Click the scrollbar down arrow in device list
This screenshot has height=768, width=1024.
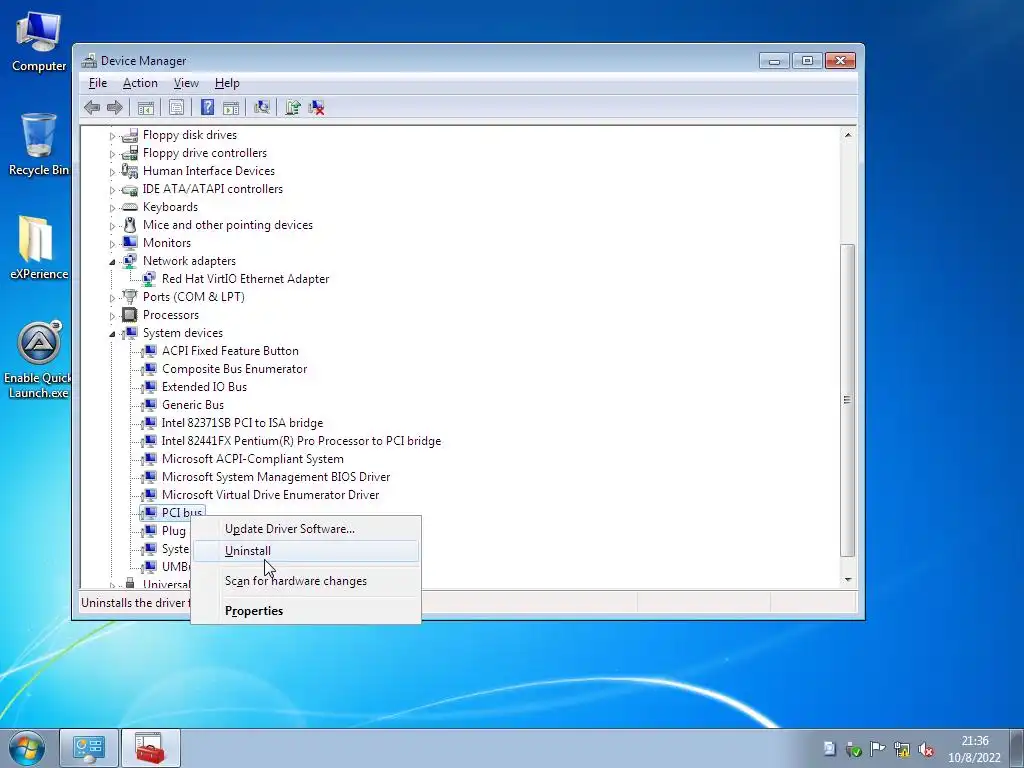[x=848, y=579]
